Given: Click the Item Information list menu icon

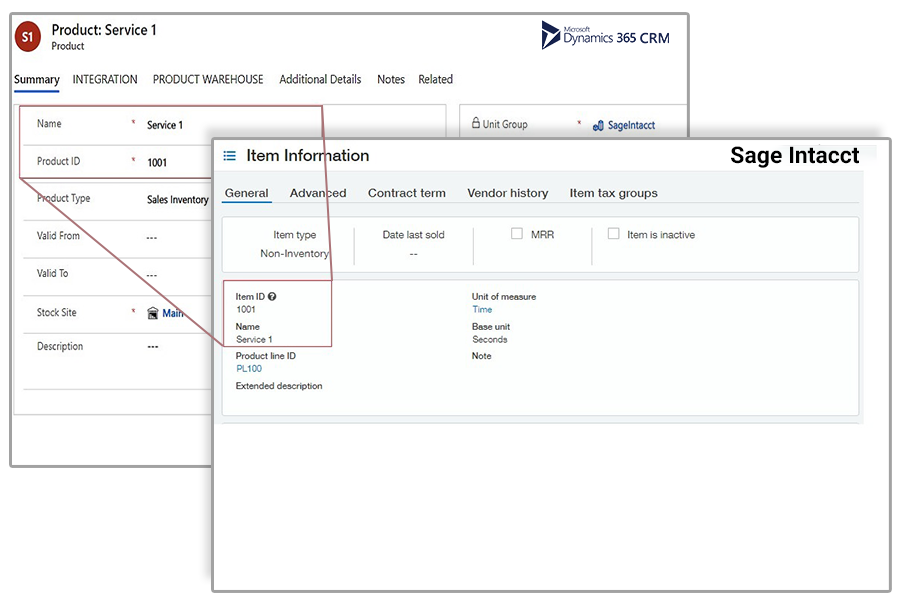Looking at the screenshot, I should point(230,156).
